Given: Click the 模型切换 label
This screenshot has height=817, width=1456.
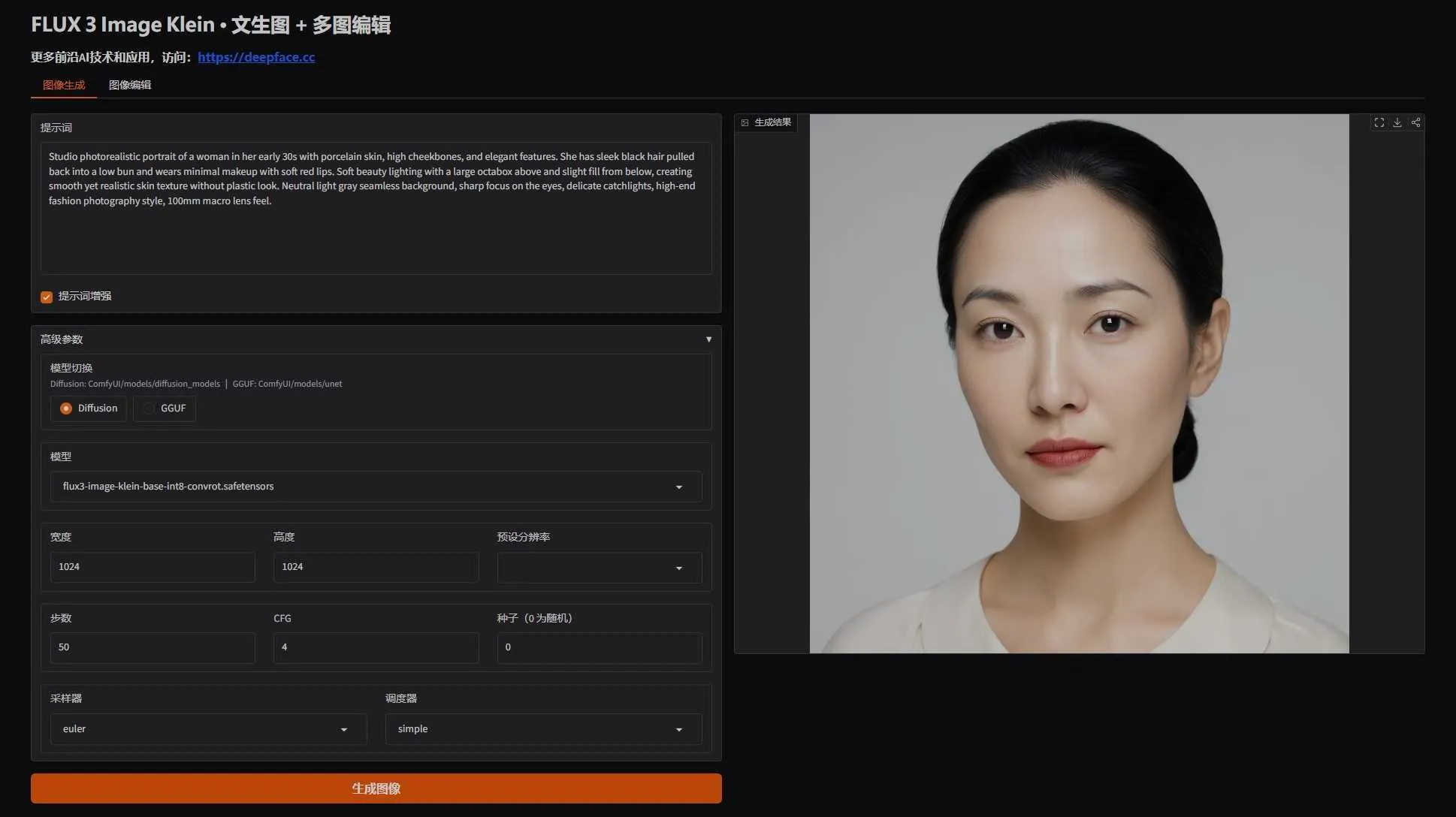Looking at the screenshot, I should point(71,368).
